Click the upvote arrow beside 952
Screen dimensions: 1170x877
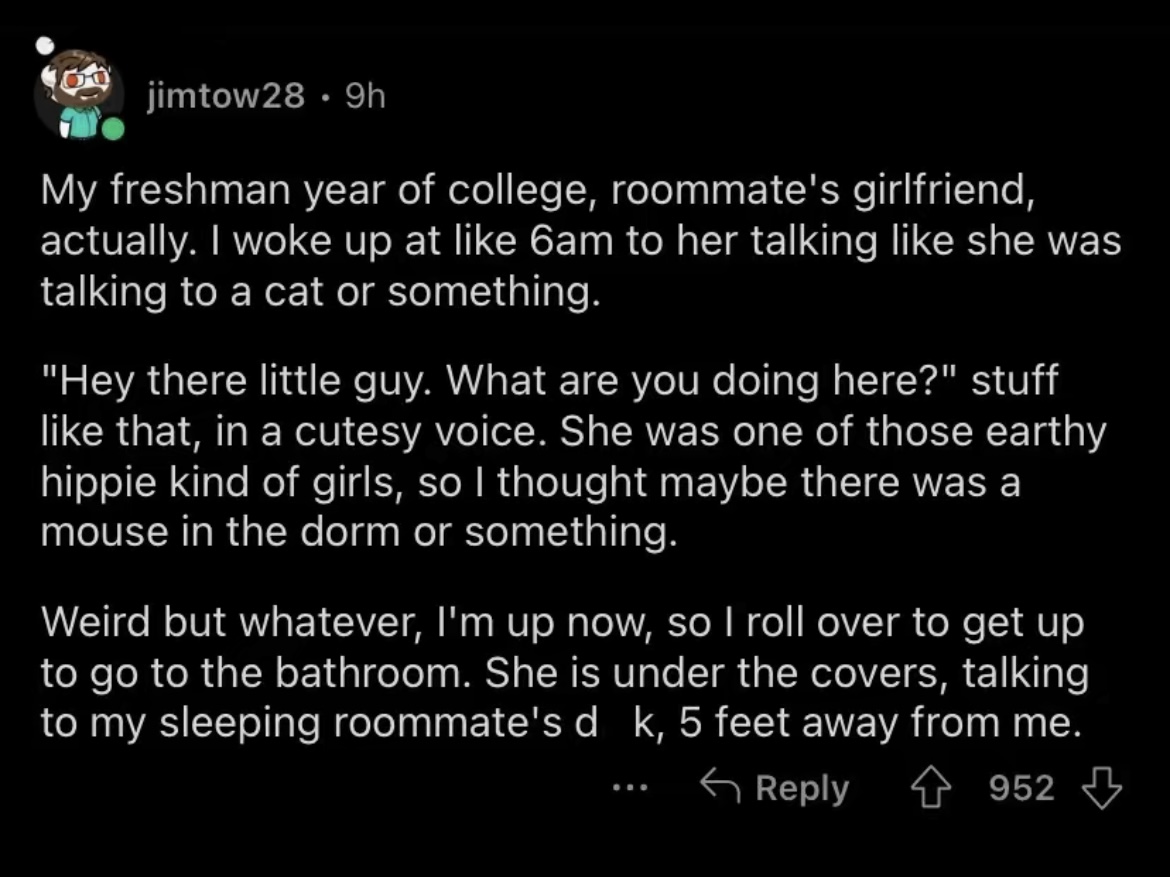(930, 788)
